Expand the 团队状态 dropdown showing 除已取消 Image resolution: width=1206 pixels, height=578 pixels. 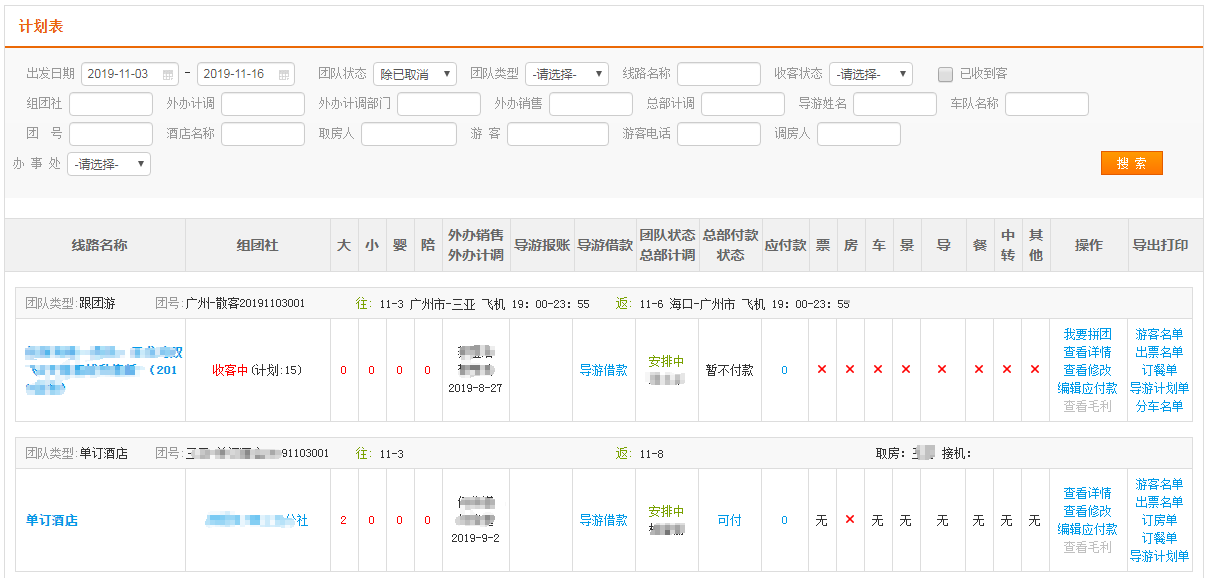pos(414,74)
